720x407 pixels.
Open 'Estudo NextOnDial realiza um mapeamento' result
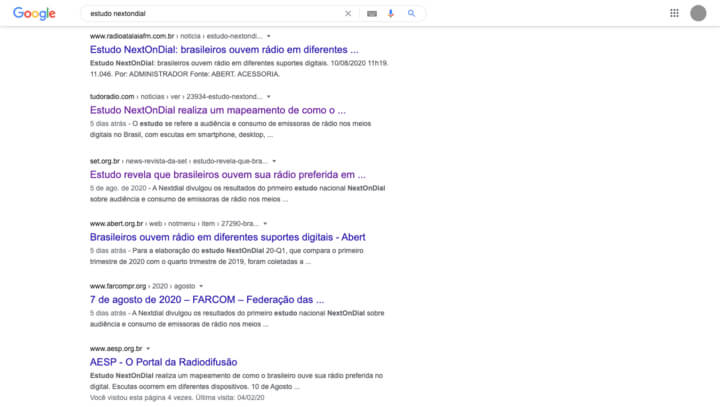point(218,110)
